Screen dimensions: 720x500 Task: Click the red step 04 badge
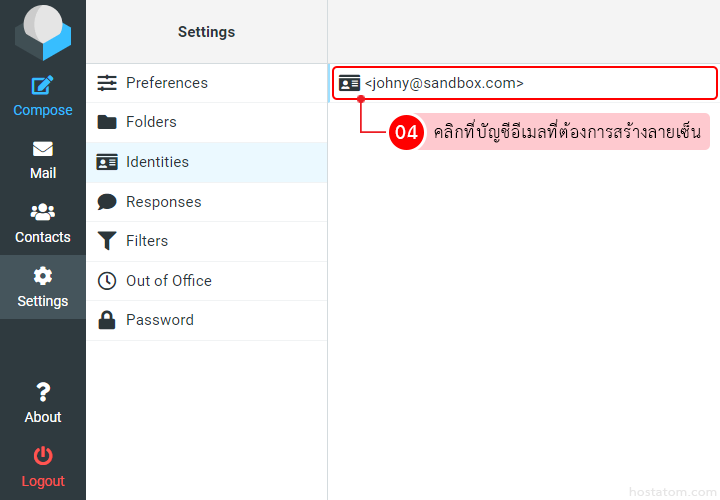(405, 132)
